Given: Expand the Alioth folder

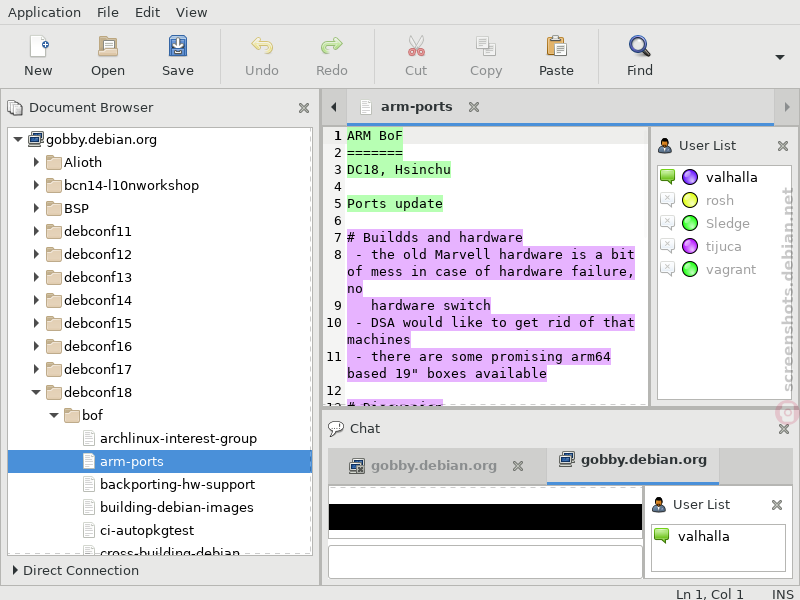Looking at the screenshot, I should click(x=36, y=162).
